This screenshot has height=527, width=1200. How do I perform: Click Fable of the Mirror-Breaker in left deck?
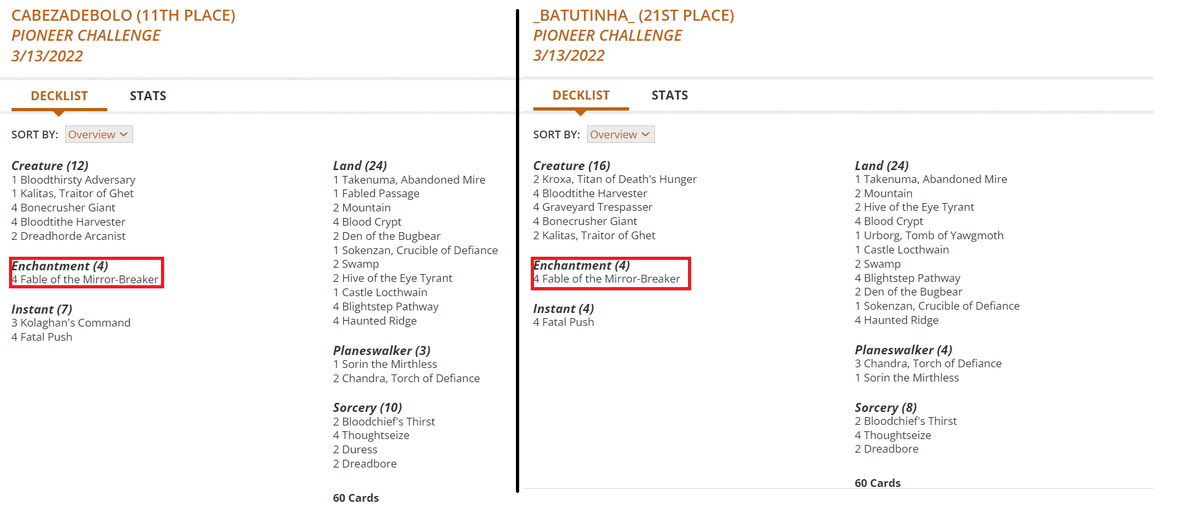[85, 280]
